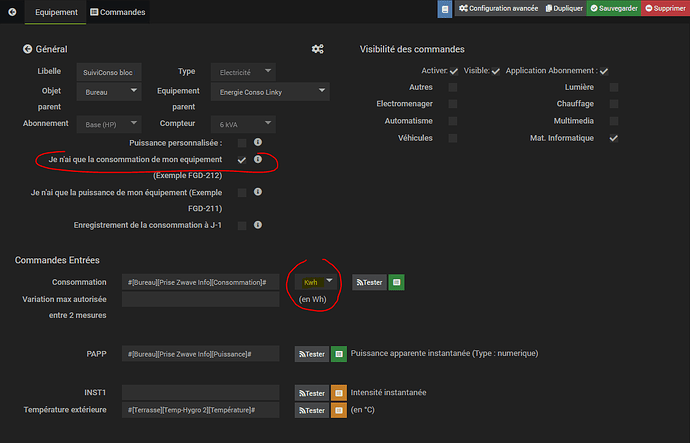The image size is (690, 443).
Task: Select the Equipement tab
Action: [56, 12]
